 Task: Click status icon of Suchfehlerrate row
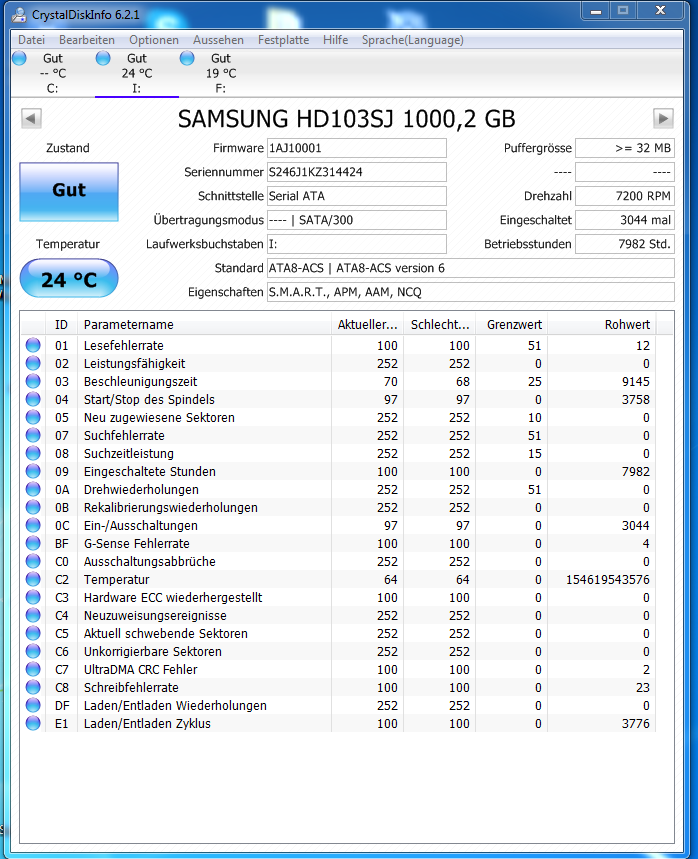point(33,436)
